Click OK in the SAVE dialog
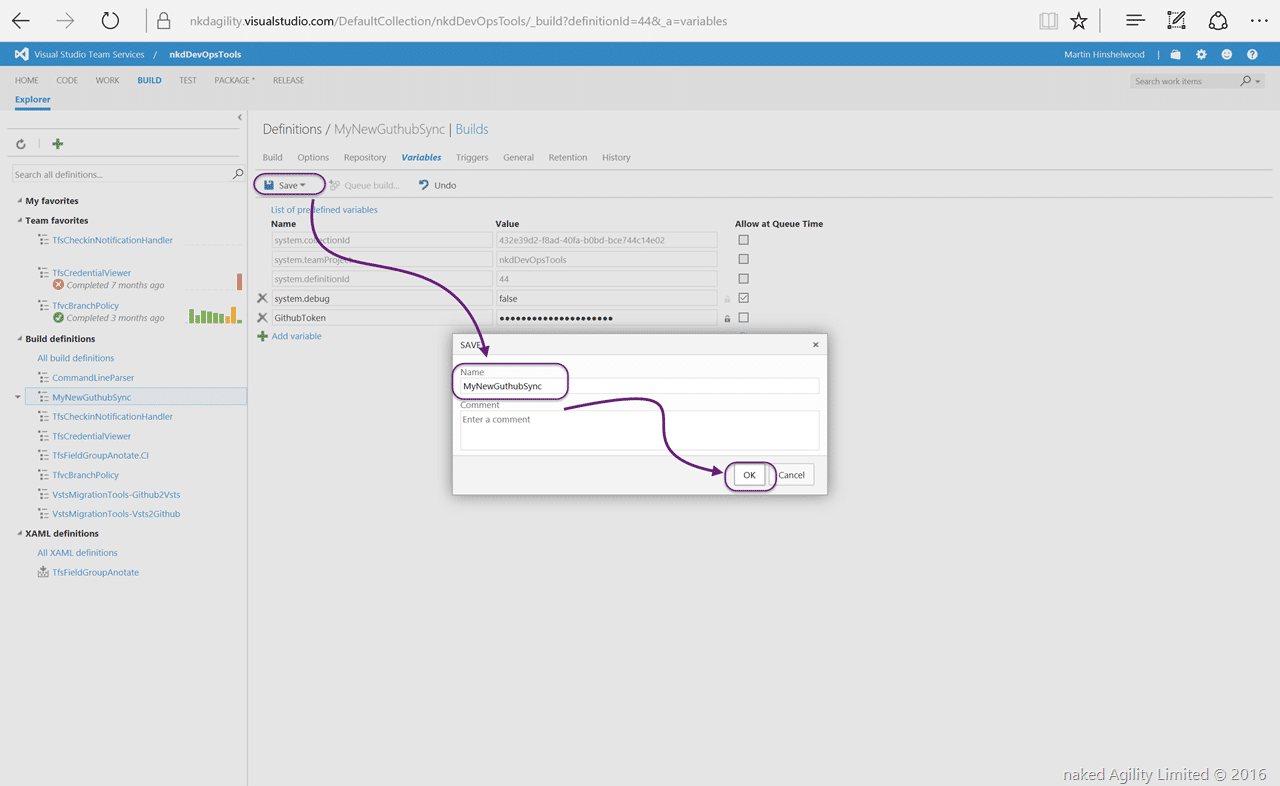 tap(749, 475)
